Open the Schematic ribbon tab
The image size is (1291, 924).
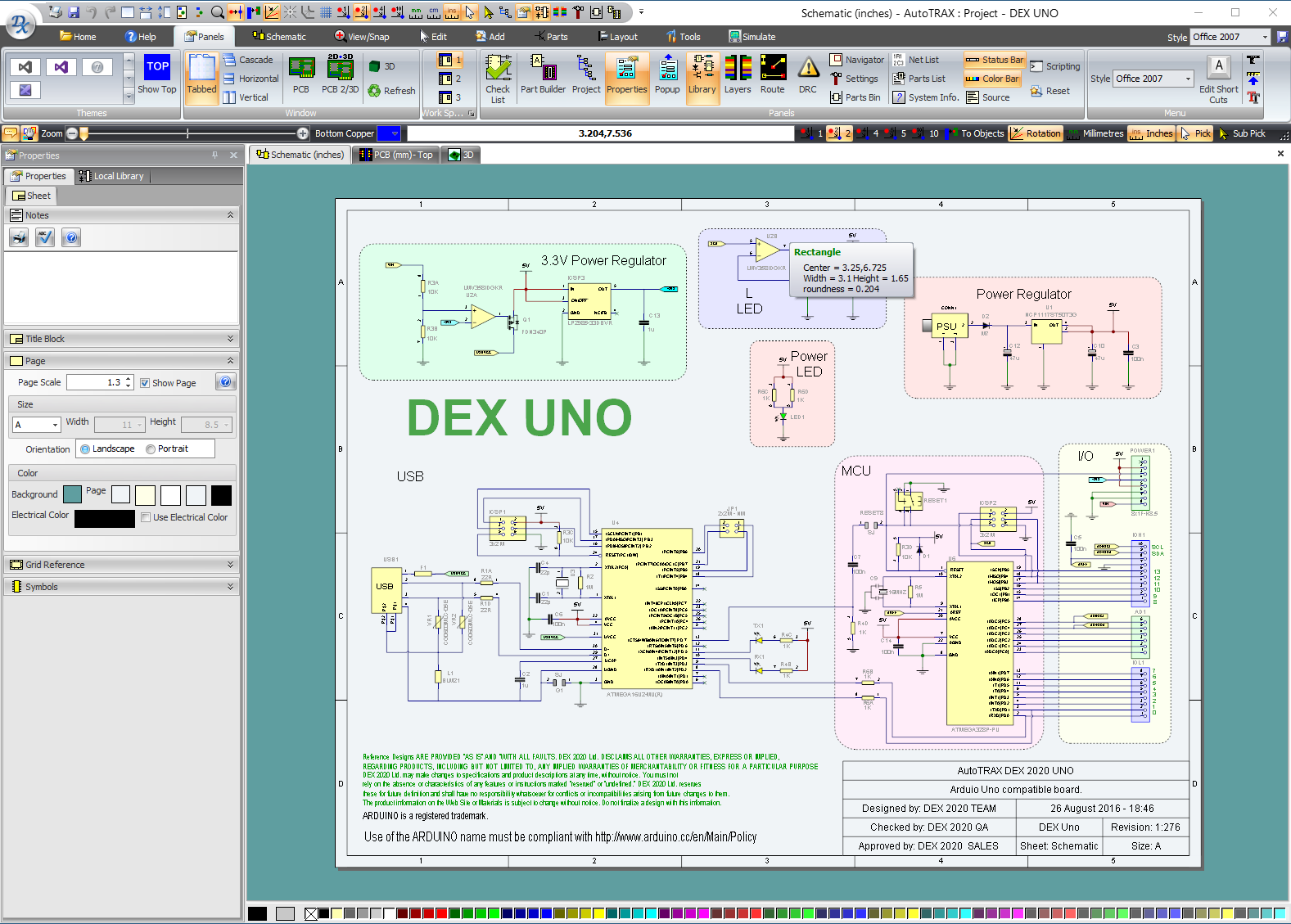point(279,37)
